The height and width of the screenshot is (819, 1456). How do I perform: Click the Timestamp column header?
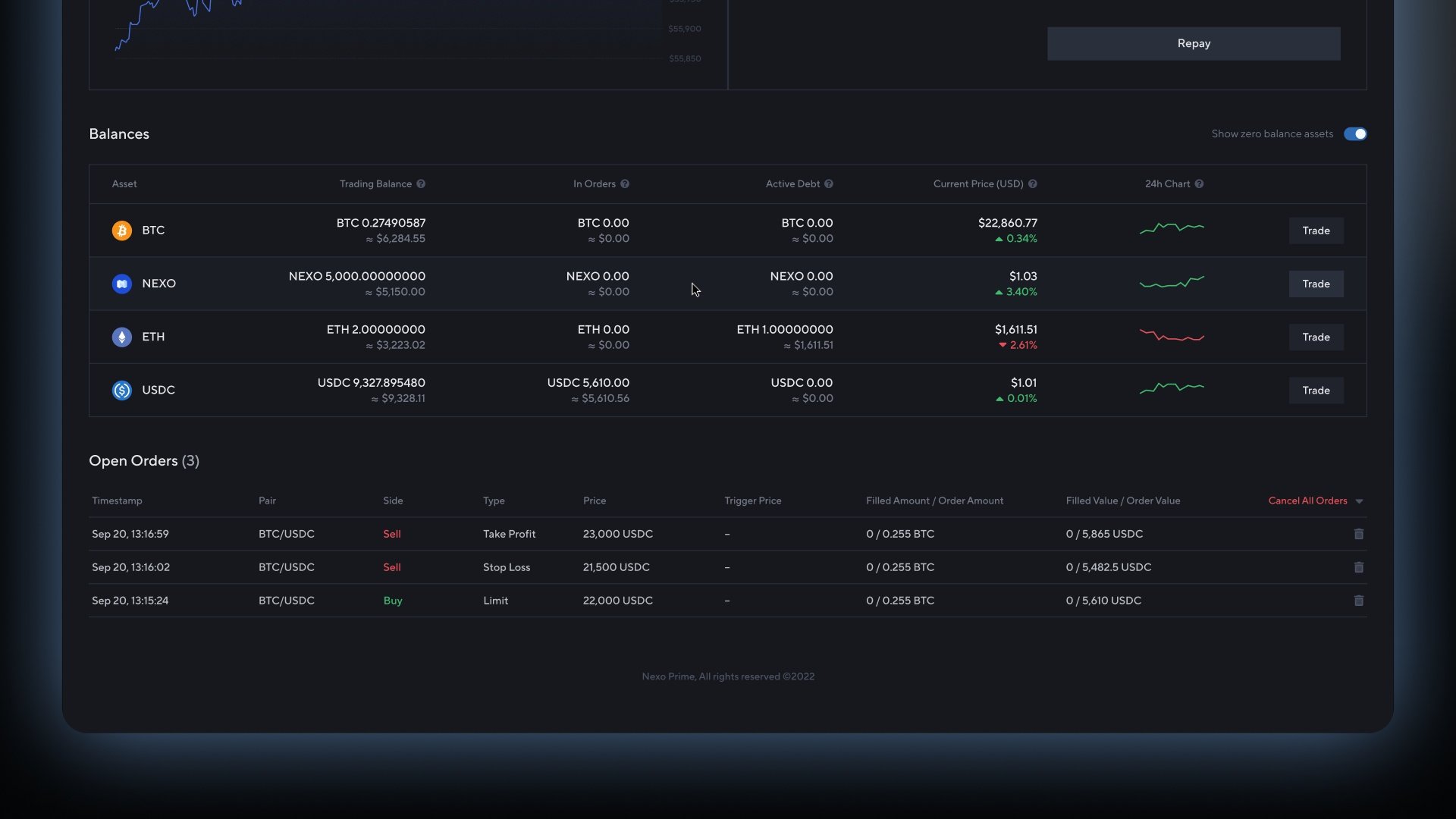pos(117,500)
